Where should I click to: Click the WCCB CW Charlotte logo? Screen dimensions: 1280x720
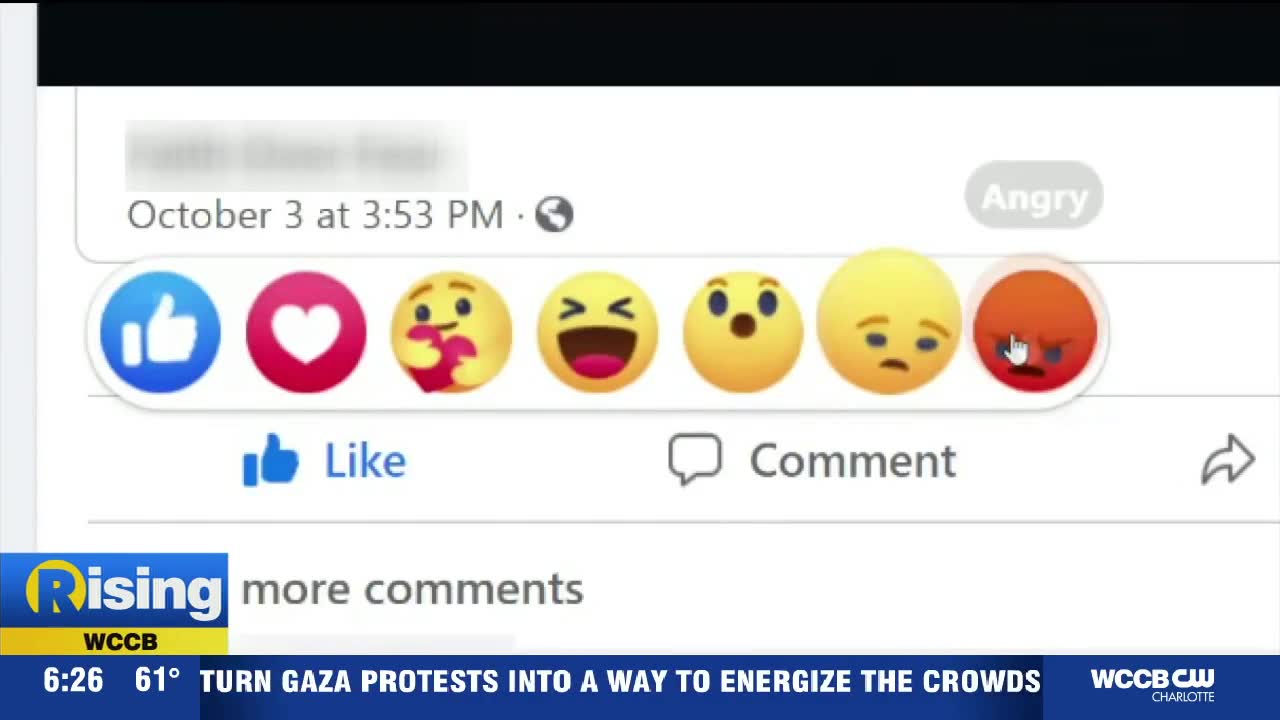click(x=1152, y=686)
